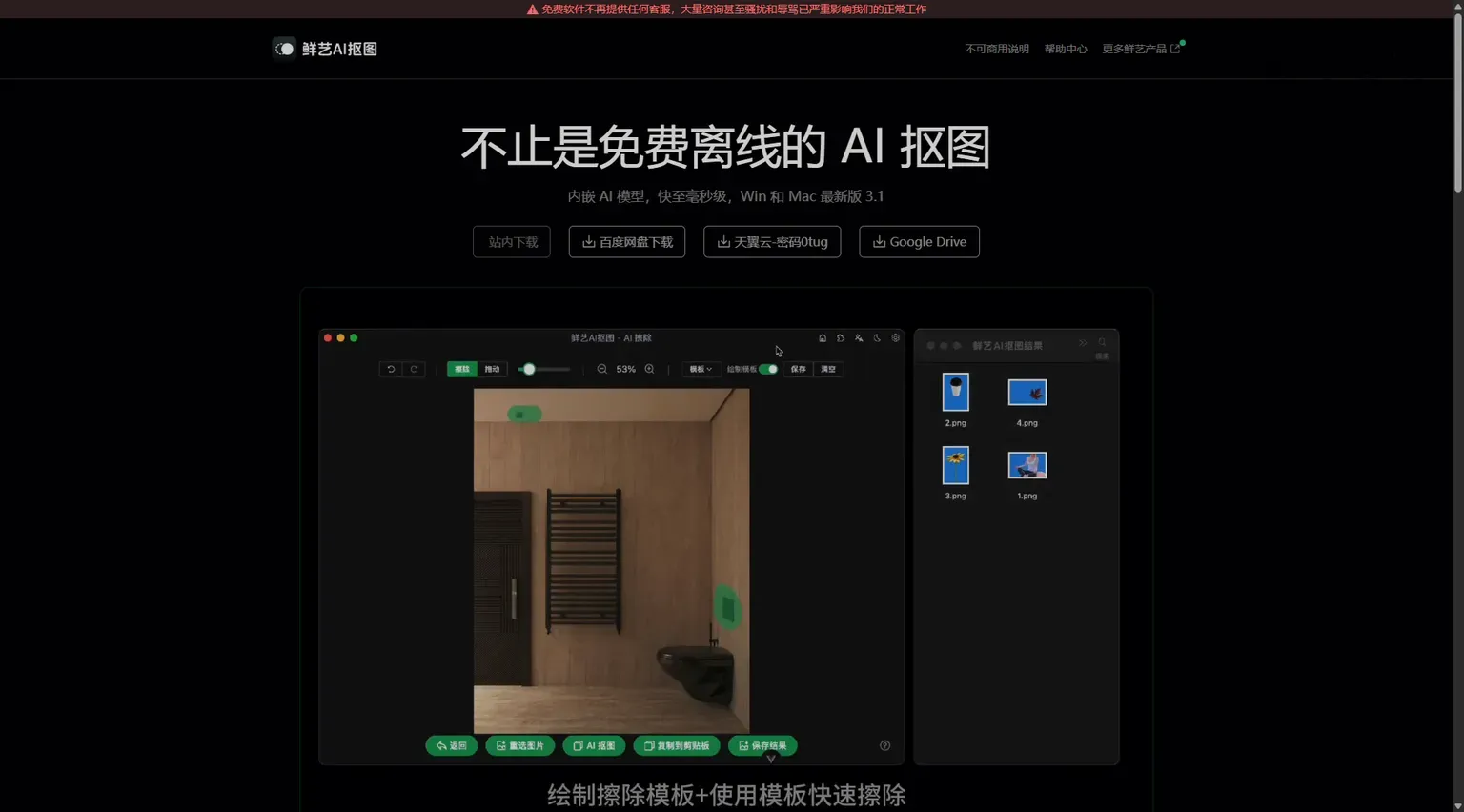The width and height of the screenshot is (1464, 812).
Task: Click the 不止是免费离线的 AI 抠图 heading
Action: [726, 148]
